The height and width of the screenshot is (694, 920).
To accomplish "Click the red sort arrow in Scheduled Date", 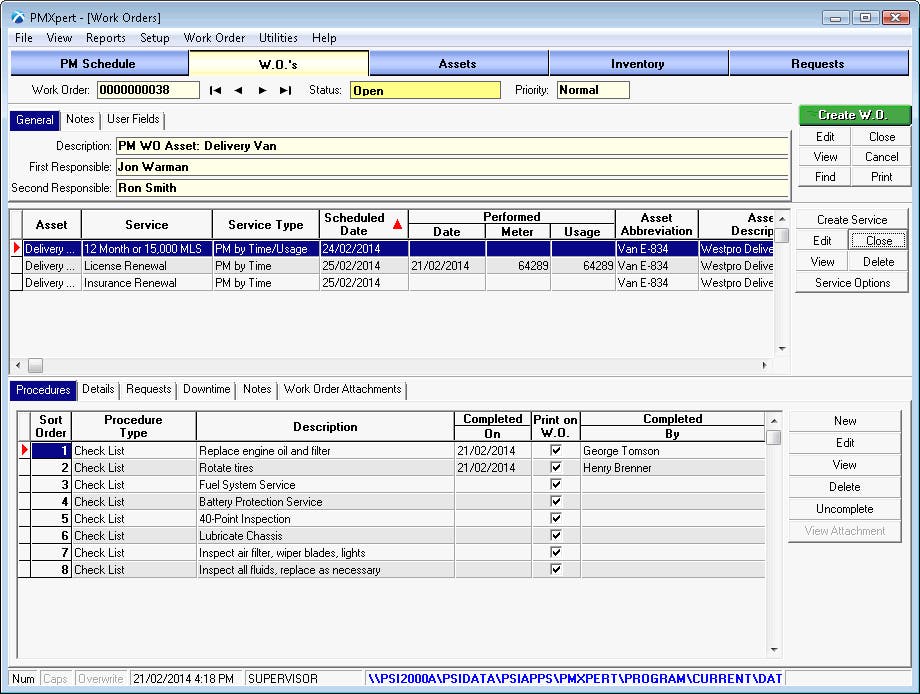I will (397, 224).
